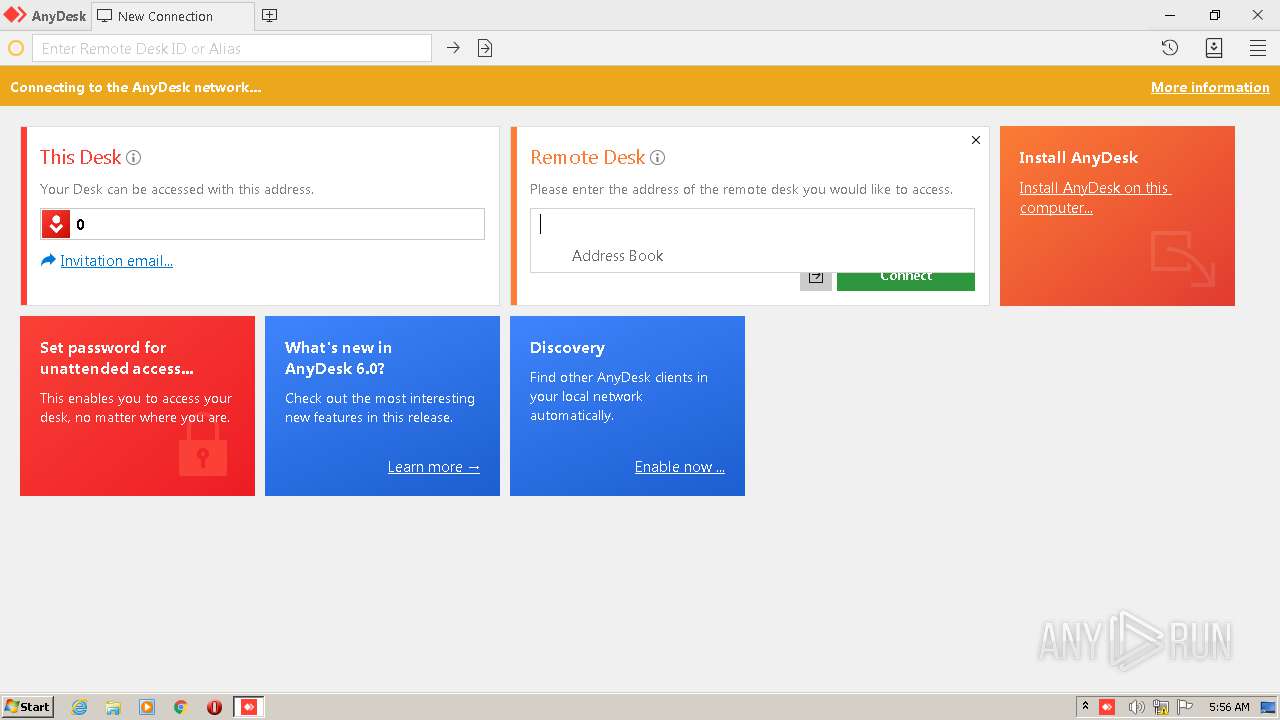Show hidden system tray icons
The width and height of the screenshot is (1280, 720).
tap(1085, 707)
